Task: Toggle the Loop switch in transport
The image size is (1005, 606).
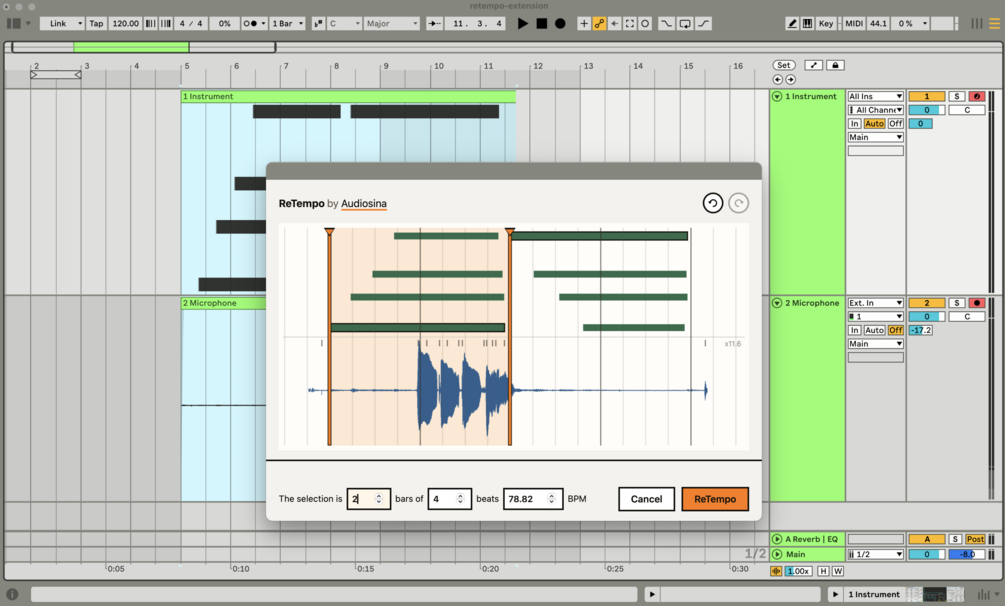Action: [685, 24]
